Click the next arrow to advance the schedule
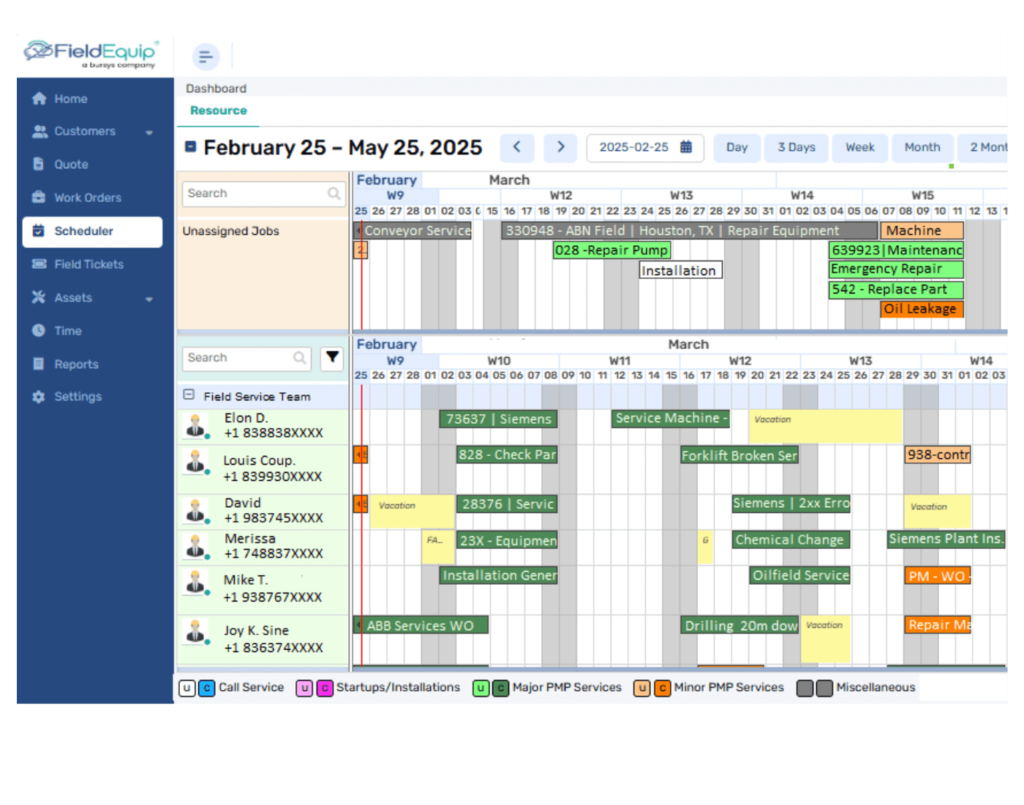The height and width of the screenshot is (805, 1024). 560,147
